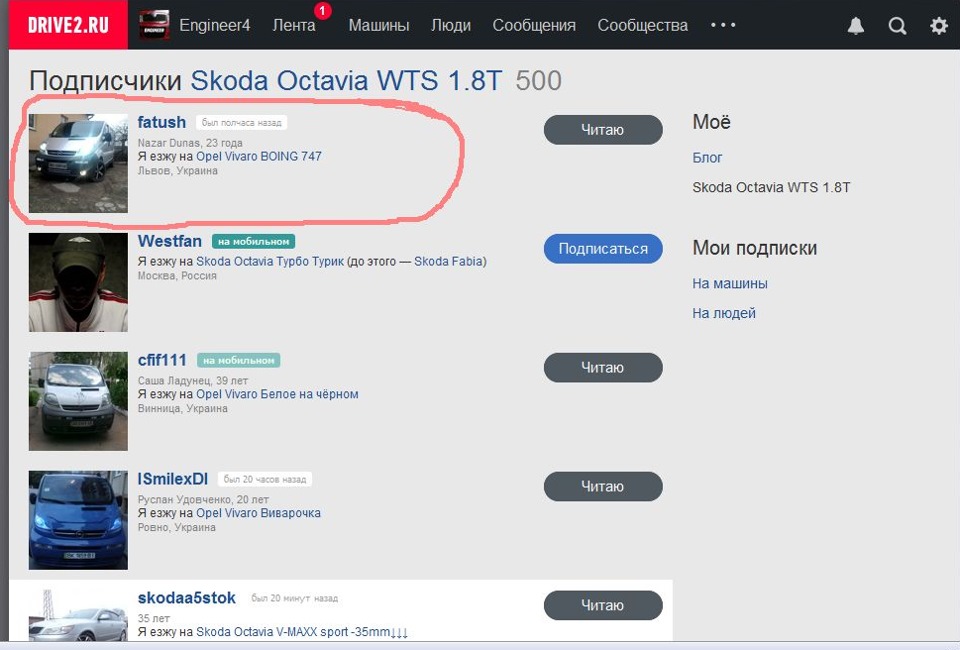This screenshot has width=960, height=650.
Task: Click 'Москва, Россия' location text
Action: pyautogui.click(x=177, y=276)
